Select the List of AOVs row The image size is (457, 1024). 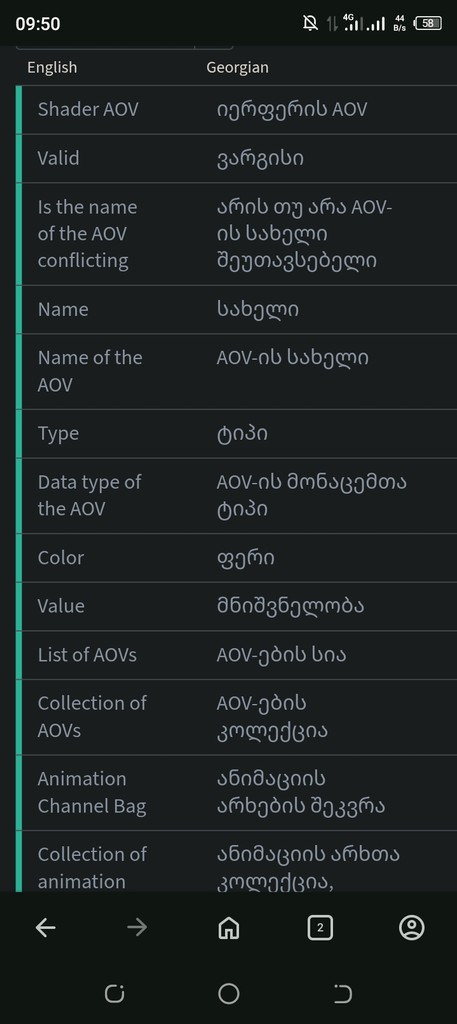pos(236,654)
